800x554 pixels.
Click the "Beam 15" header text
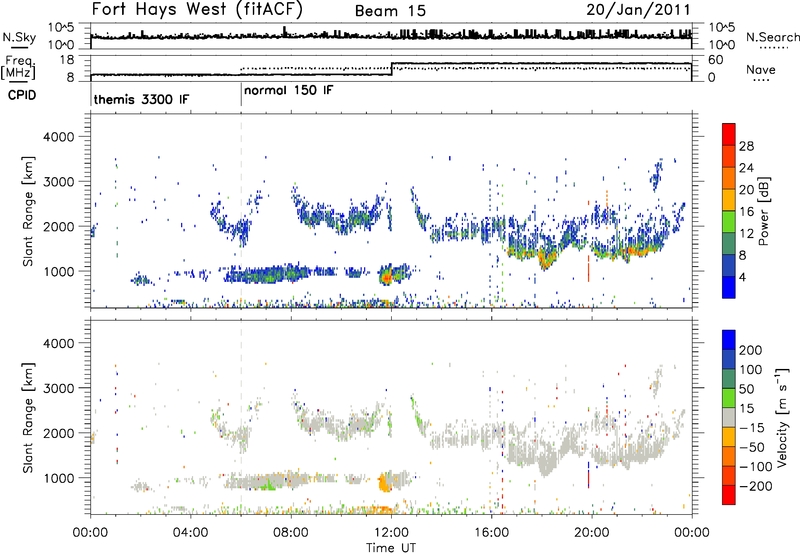tap(390, 11)
